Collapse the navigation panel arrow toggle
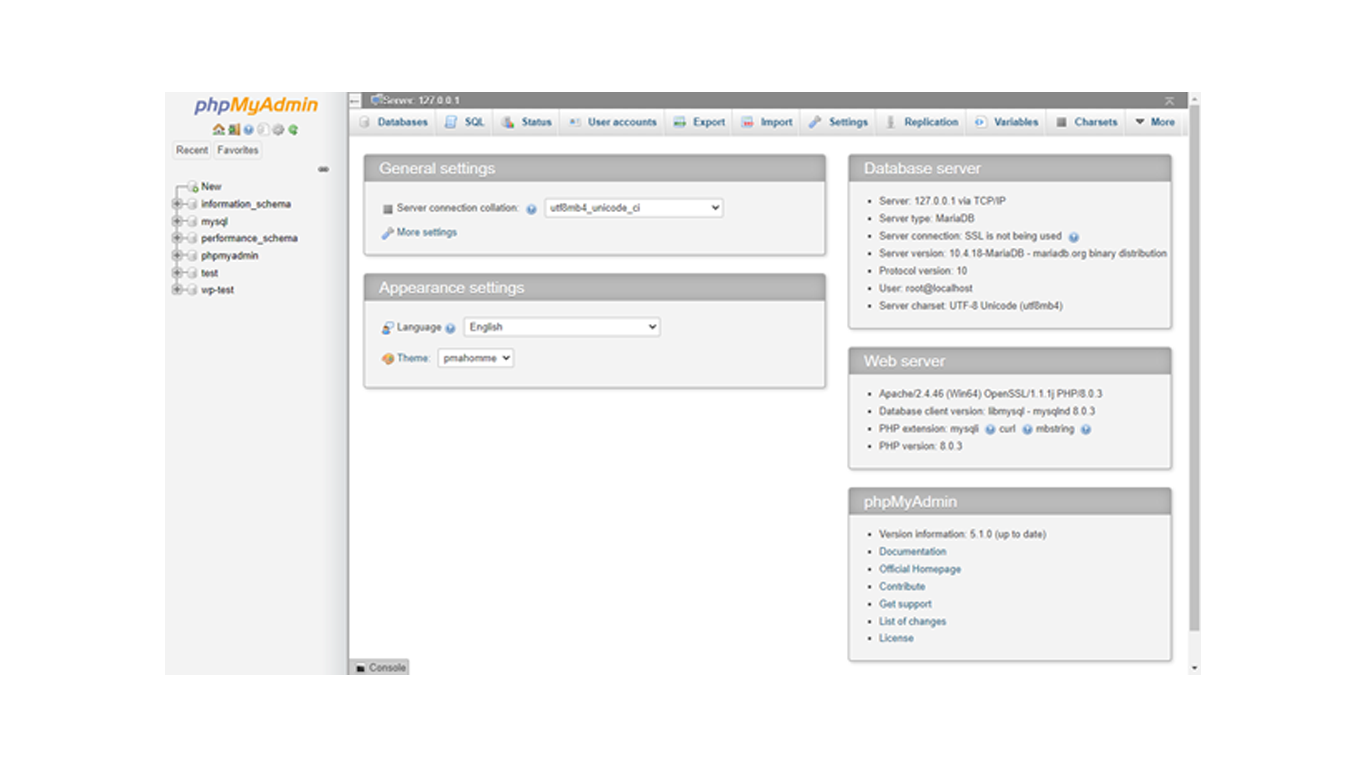The height and width of the screenshot is (768, 1366). pyautogui.click(x=355, y=101)
